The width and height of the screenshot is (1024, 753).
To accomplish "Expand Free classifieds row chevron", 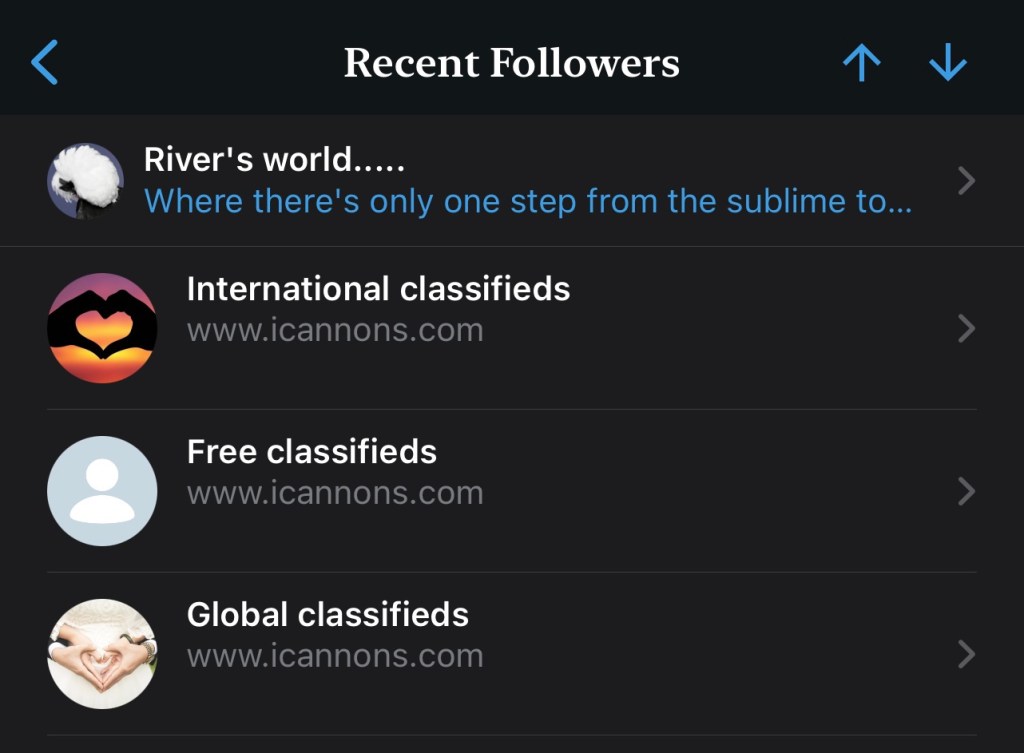I will pyautogui.click(x=966, y=491).
